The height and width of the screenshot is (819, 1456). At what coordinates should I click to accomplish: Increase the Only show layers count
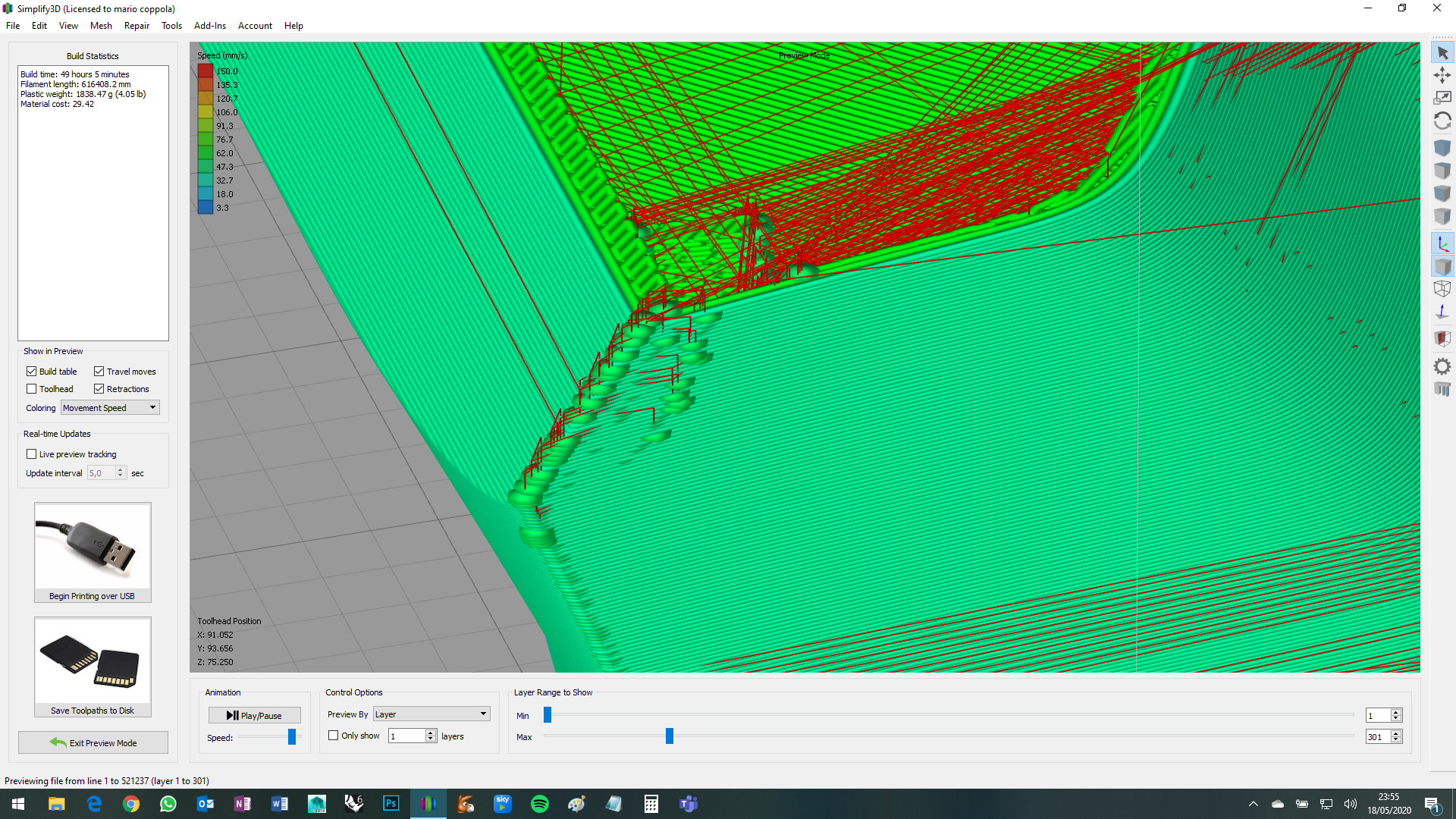(431, 733)
